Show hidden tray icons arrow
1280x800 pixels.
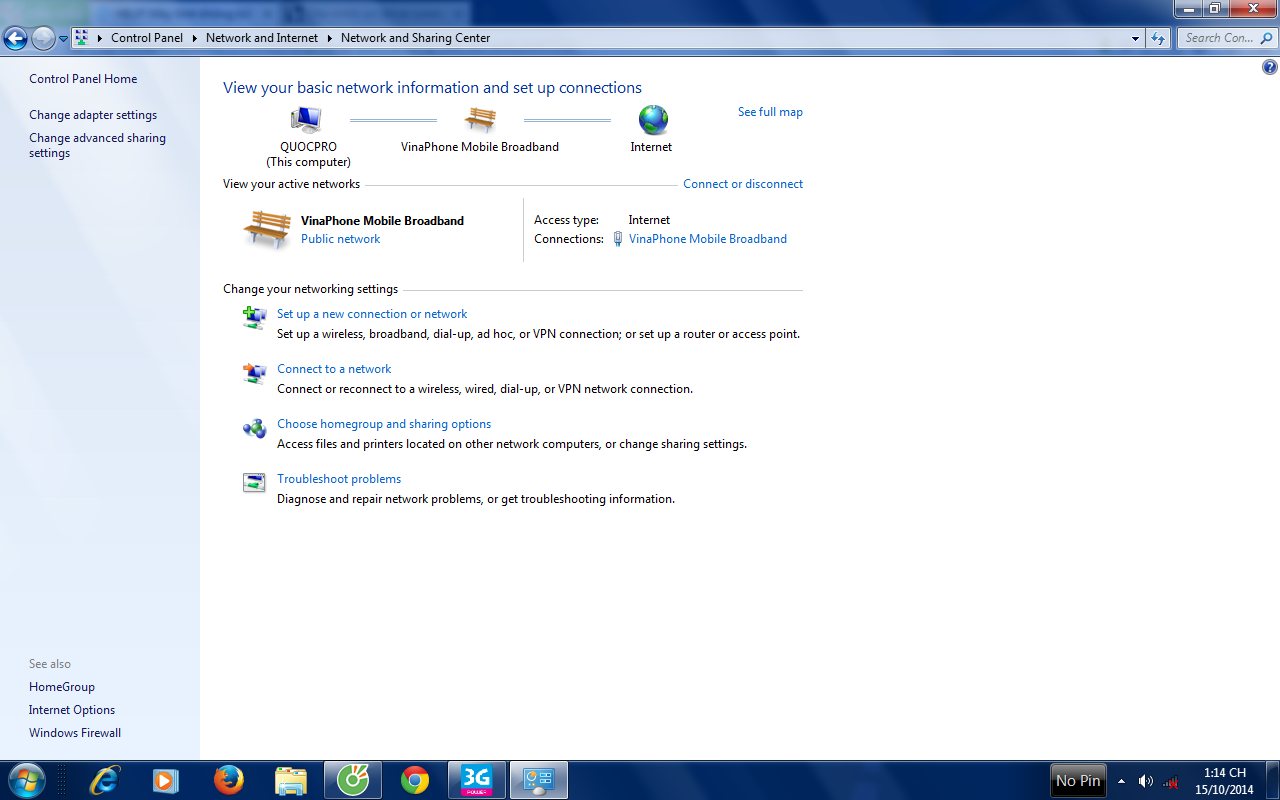coord(1121,781)
